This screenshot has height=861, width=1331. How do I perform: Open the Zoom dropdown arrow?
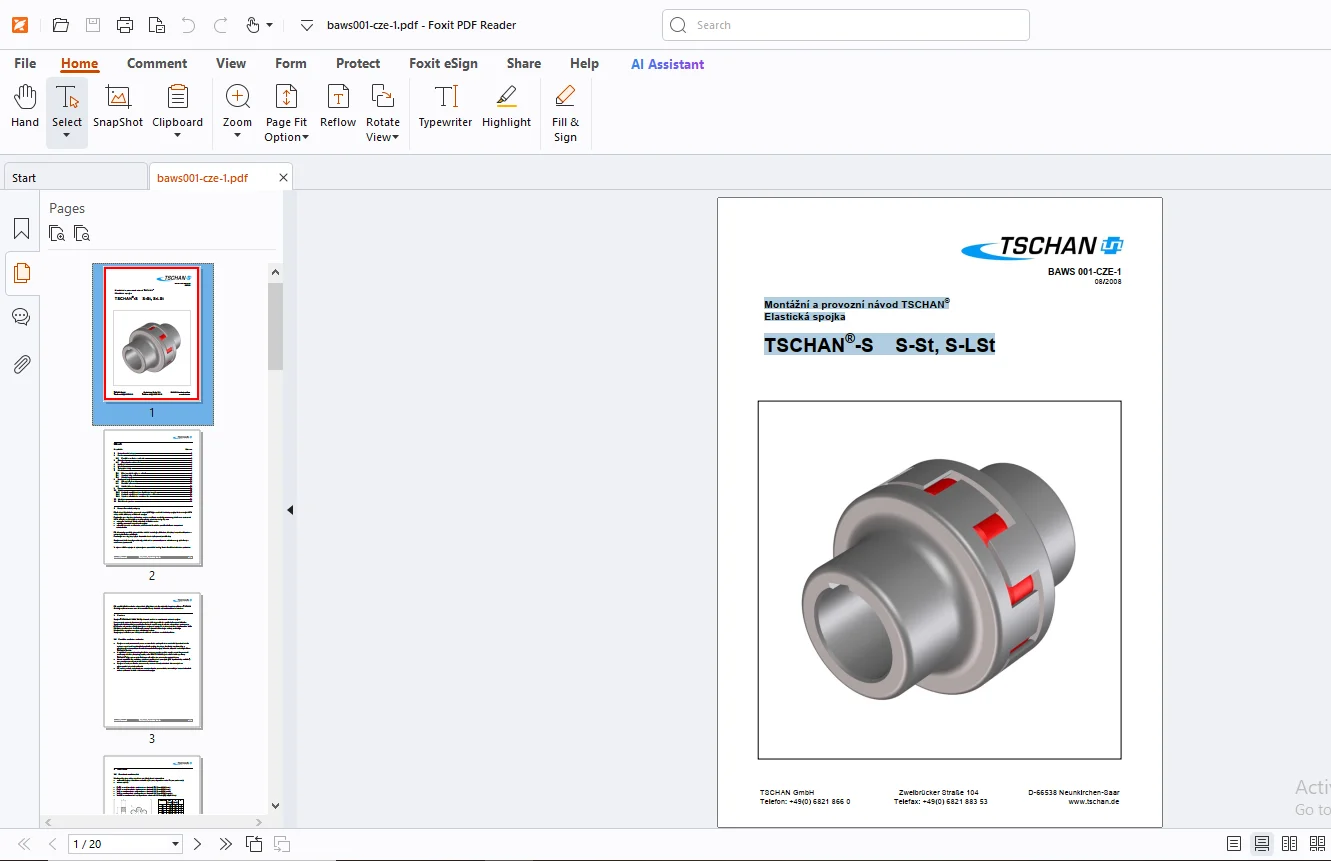pyautogui.click(x=238, y=135)
